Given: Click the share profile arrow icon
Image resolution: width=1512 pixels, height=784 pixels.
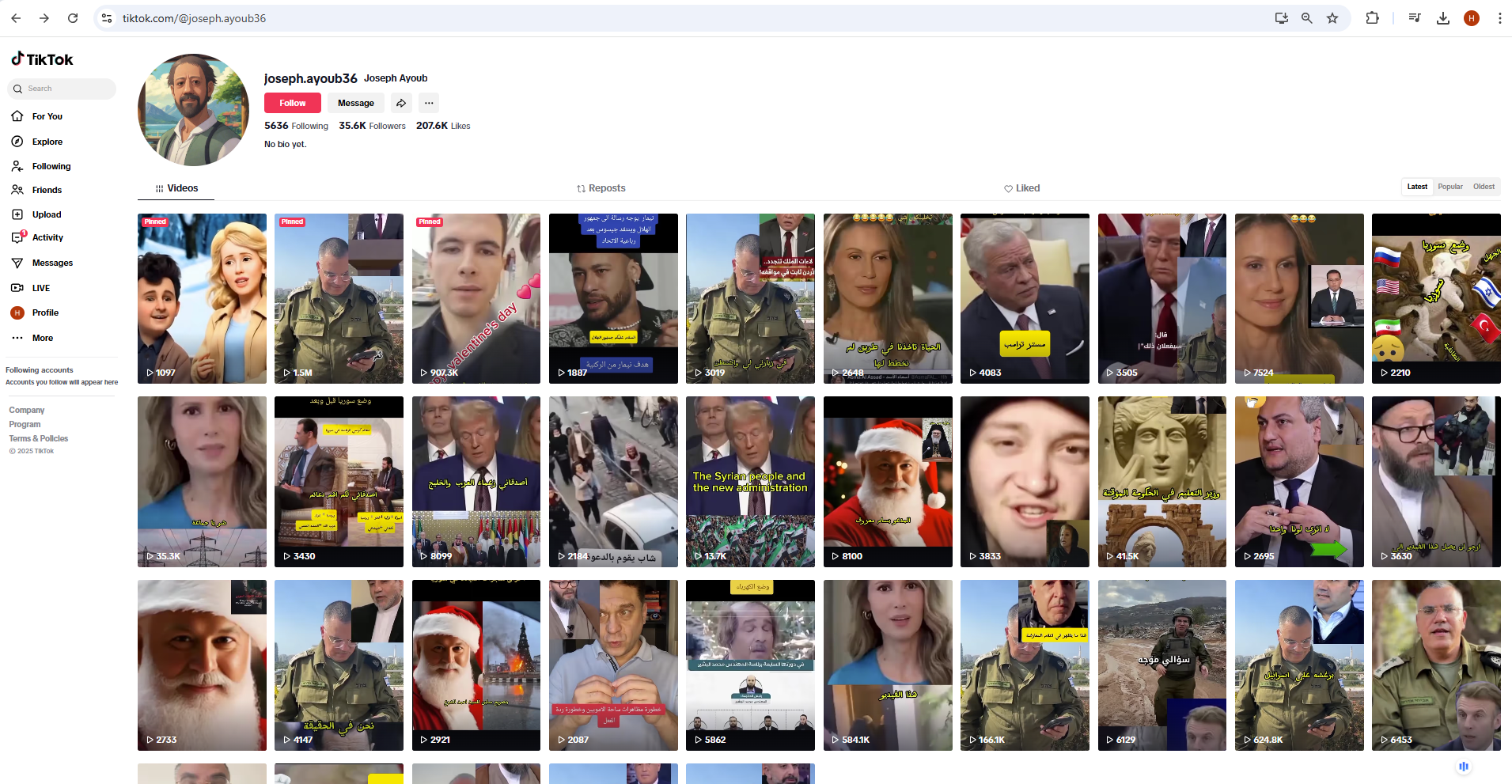Looking at the screenshot, I should 401,103.
